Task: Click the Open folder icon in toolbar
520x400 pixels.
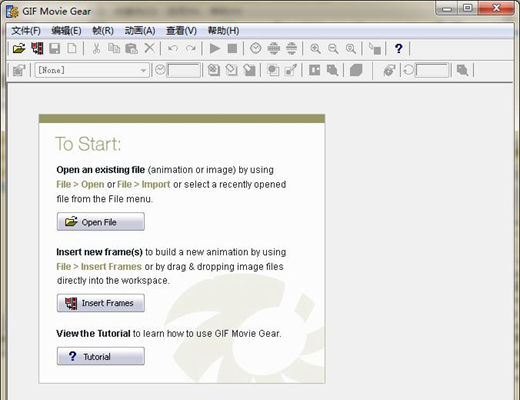Action: [x=19, y=49]
